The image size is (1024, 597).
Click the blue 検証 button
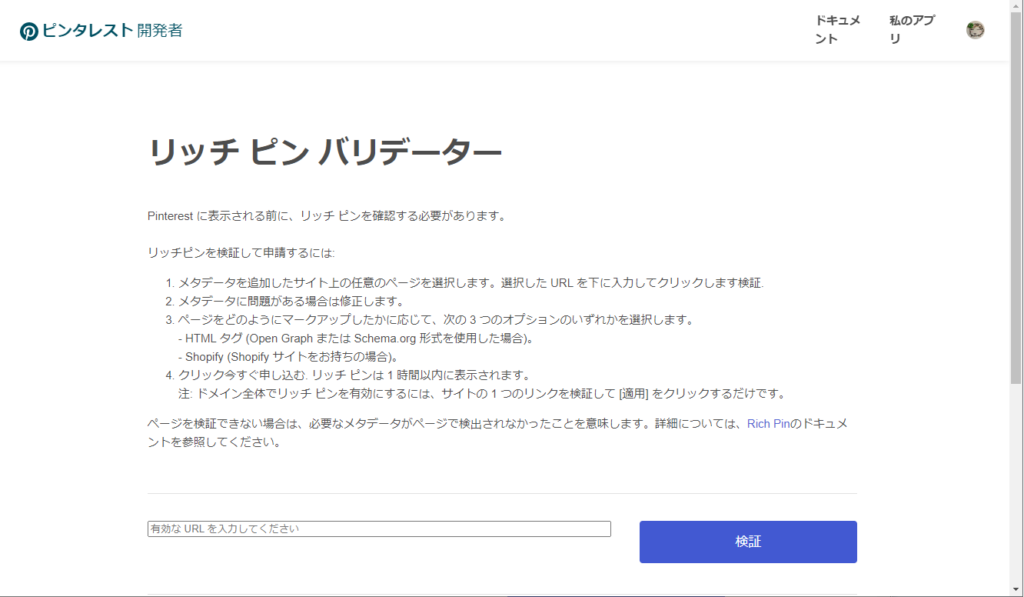click(x=748, y=541)
